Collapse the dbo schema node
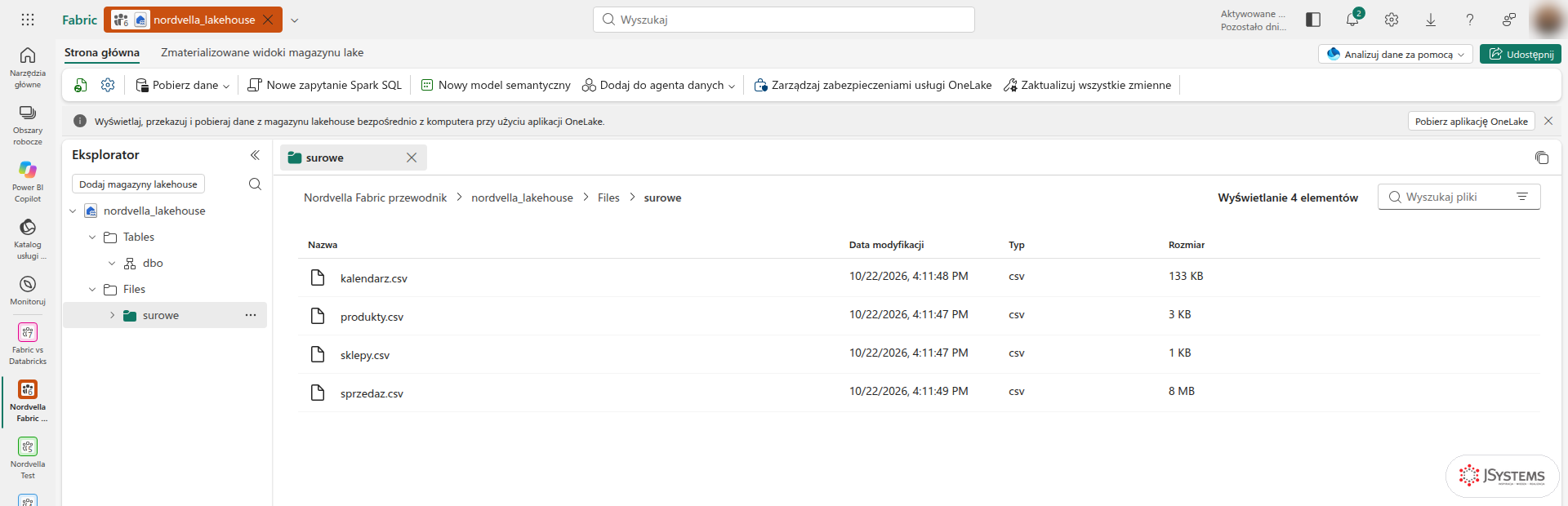This screenshot has height=506, width=1568. point(112,263)
